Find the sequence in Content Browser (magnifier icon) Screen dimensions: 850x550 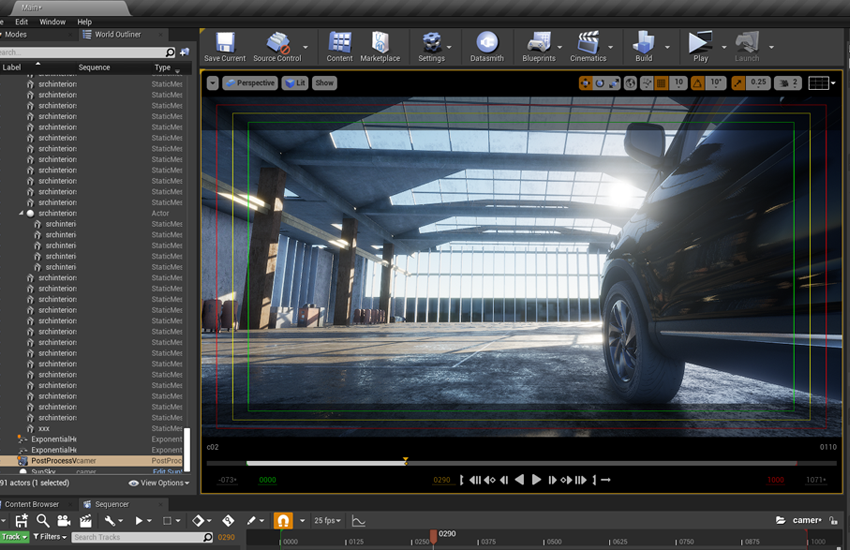click(42, 521)
